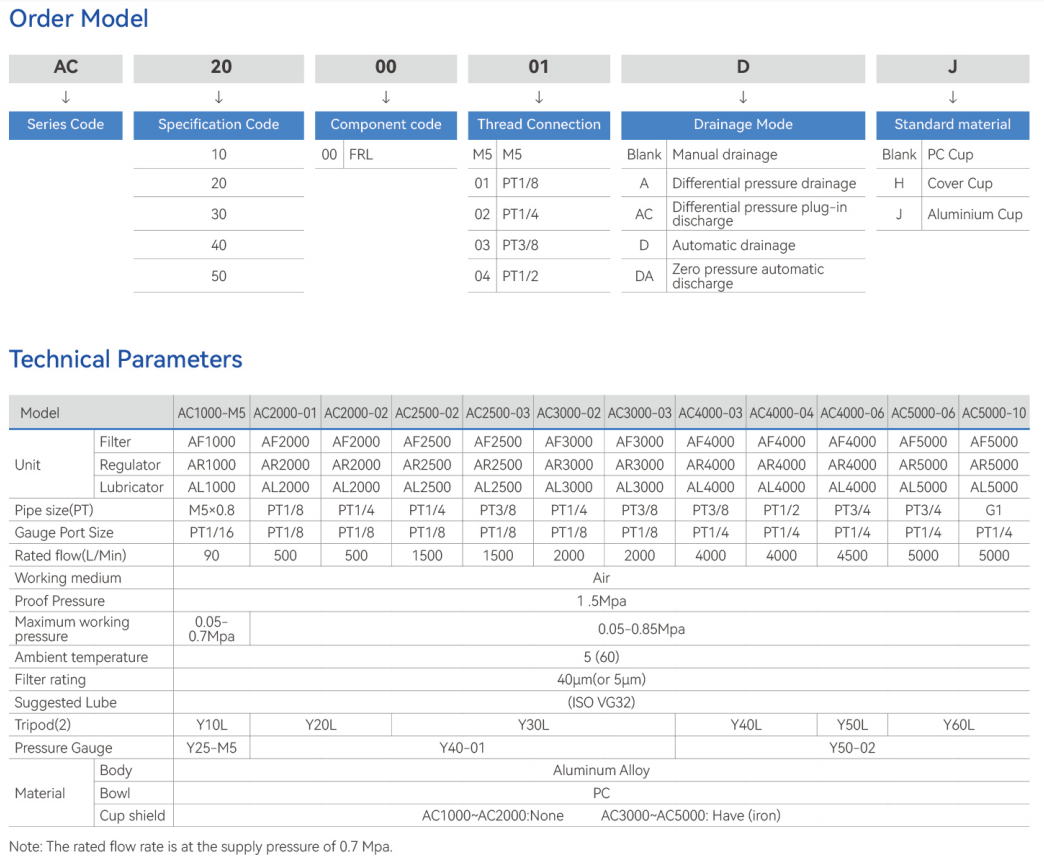
Task: Select the 'Drainage Mode' blue header
Action: point(743,125)
